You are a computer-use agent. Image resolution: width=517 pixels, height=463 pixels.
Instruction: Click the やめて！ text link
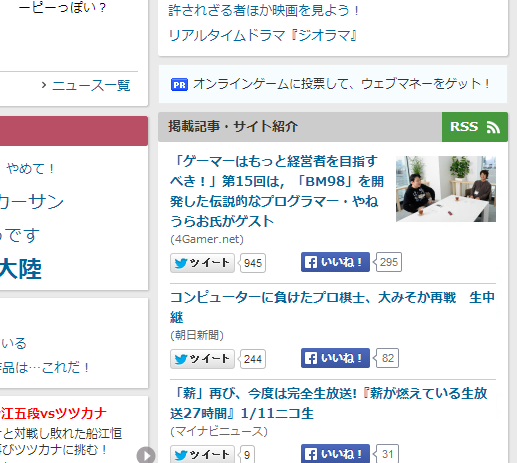tap(30, 169)
